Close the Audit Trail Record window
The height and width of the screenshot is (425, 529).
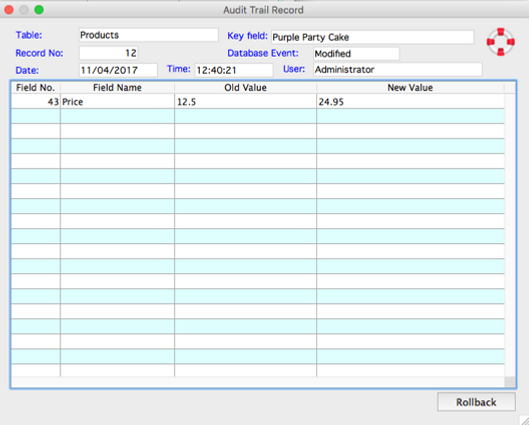pyautogui.click(x=9, y=10)
